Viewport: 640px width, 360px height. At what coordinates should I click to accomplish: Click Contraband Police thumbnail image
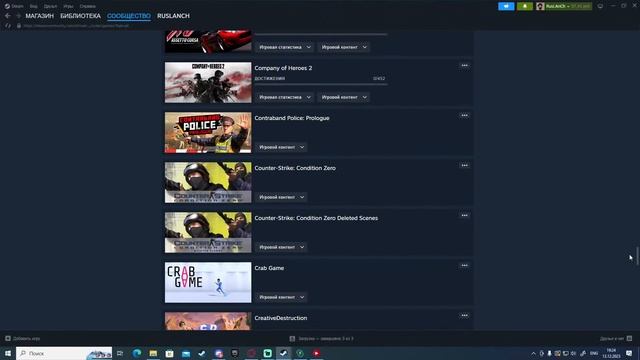pos(208,133)
